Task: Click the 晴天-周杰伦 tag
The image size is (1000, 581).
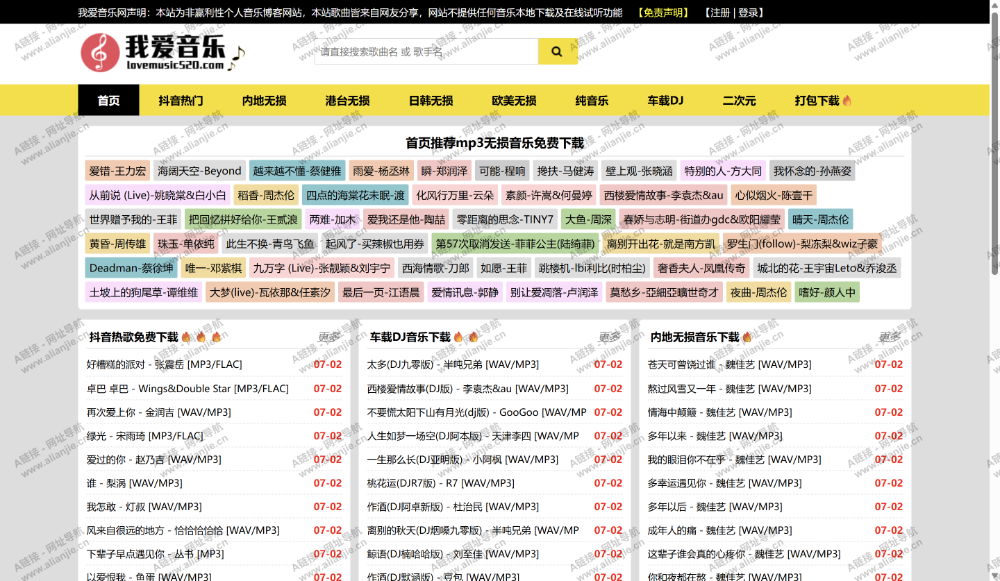Action: 820,219
